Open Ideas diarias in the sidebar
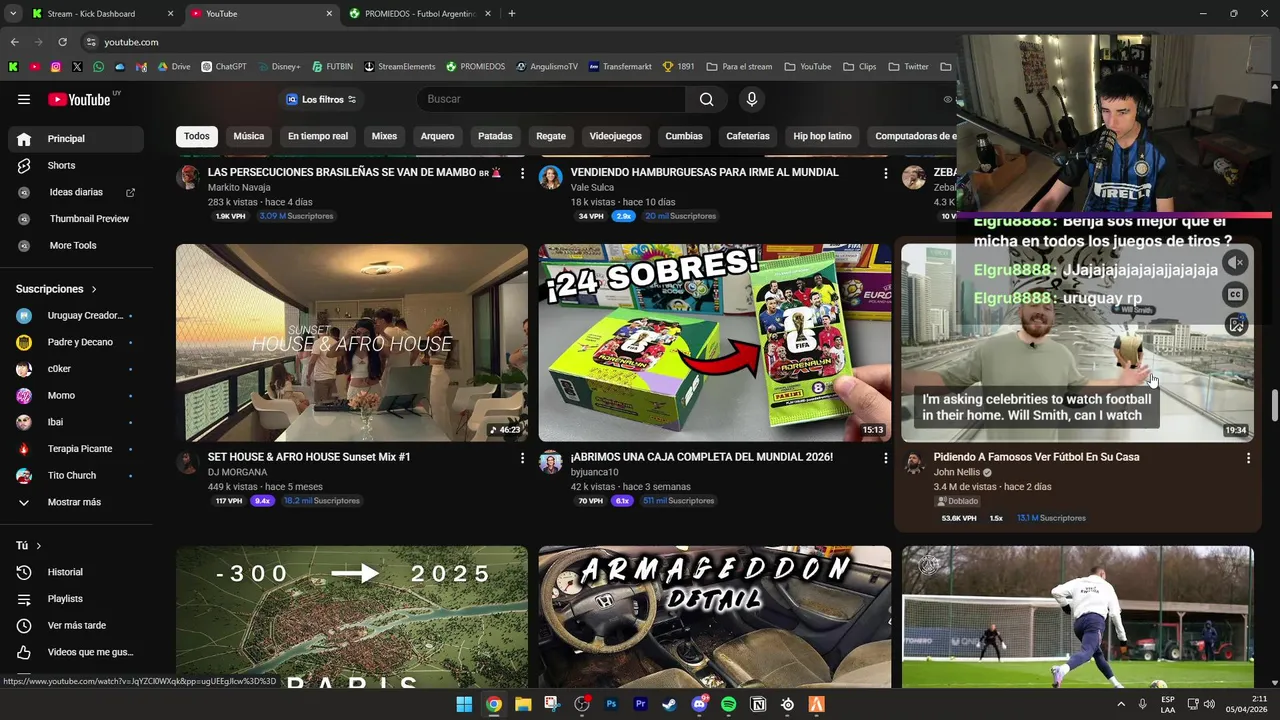 (76, 192)
